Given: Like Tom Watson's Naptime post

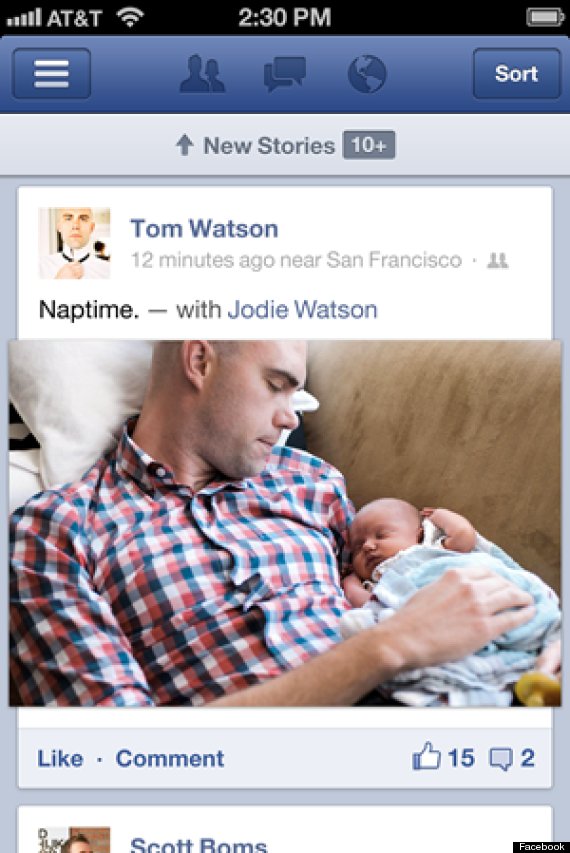Looking at the screenshot, I should click(60, 758).
